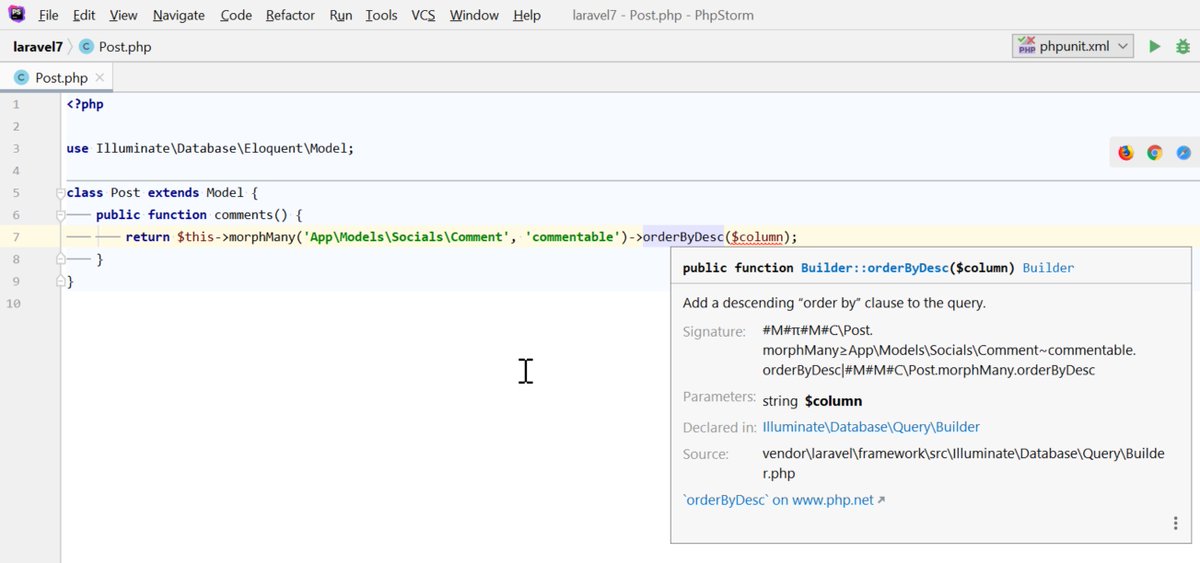Screen dimensions: 1200x563
Task: Click the laravel7 project breadcrumb
Action: click(38, 46)
